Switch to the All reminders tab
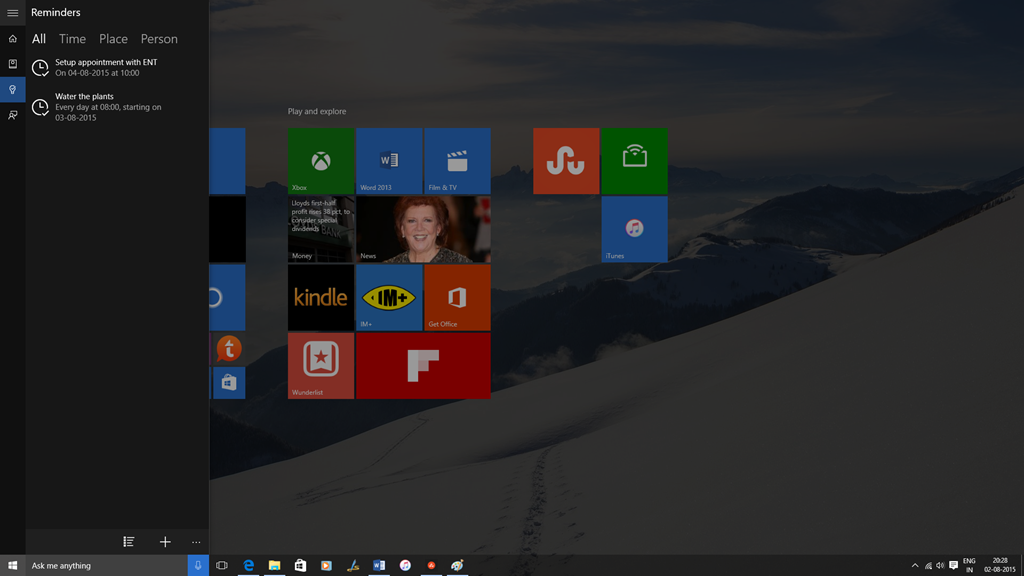The image size is (1024, 576). (x=39, y=39)
